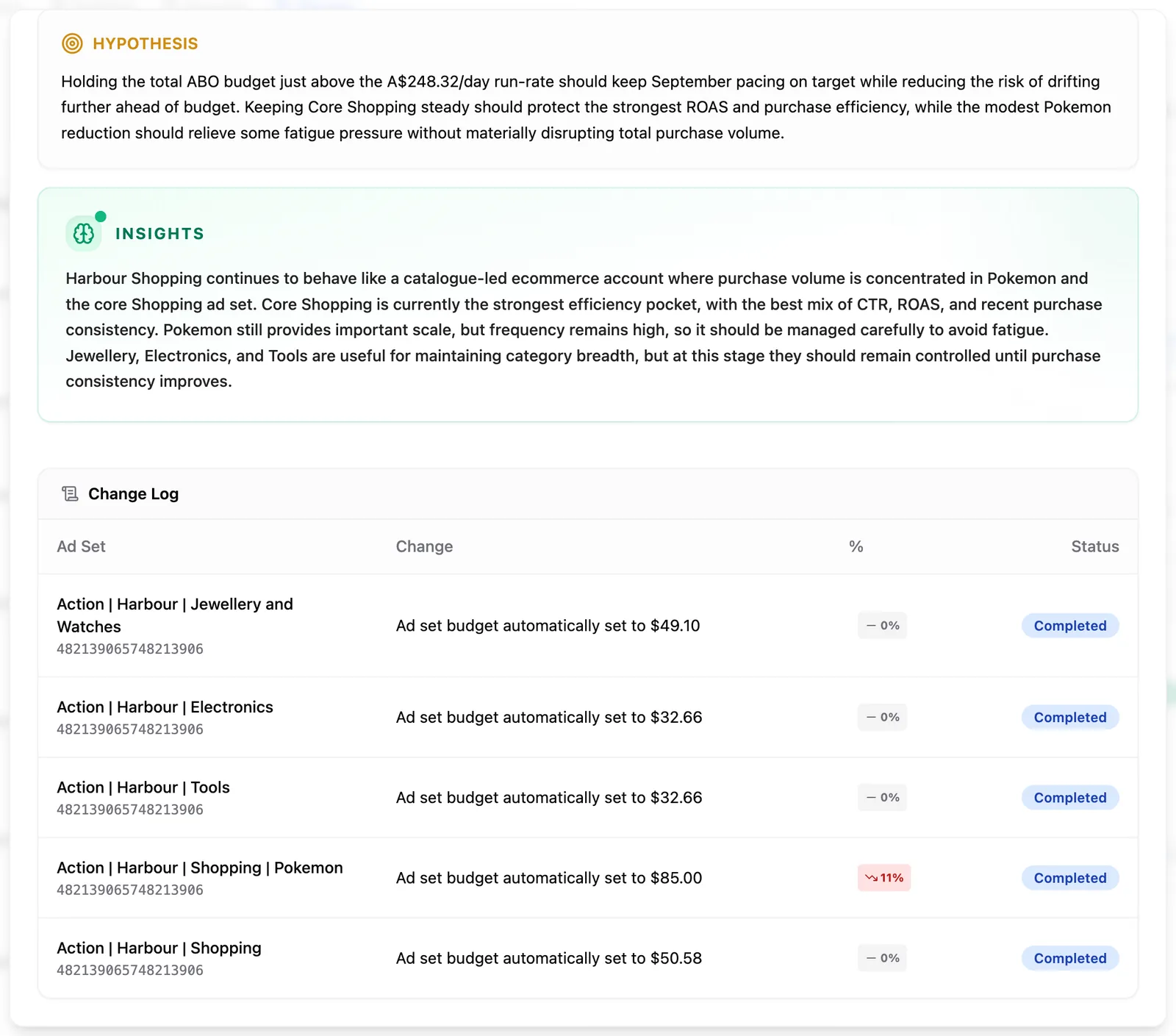Viewport: 1176px width, 1036px height.
Task: Click Completed status for Jewellery and Watches
Action: coord(1070,626)
